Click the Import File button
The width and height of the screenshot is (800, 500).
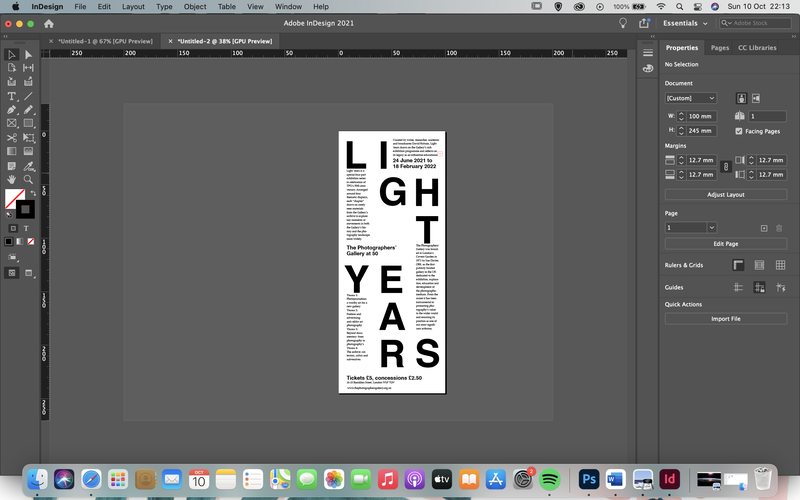726,319
